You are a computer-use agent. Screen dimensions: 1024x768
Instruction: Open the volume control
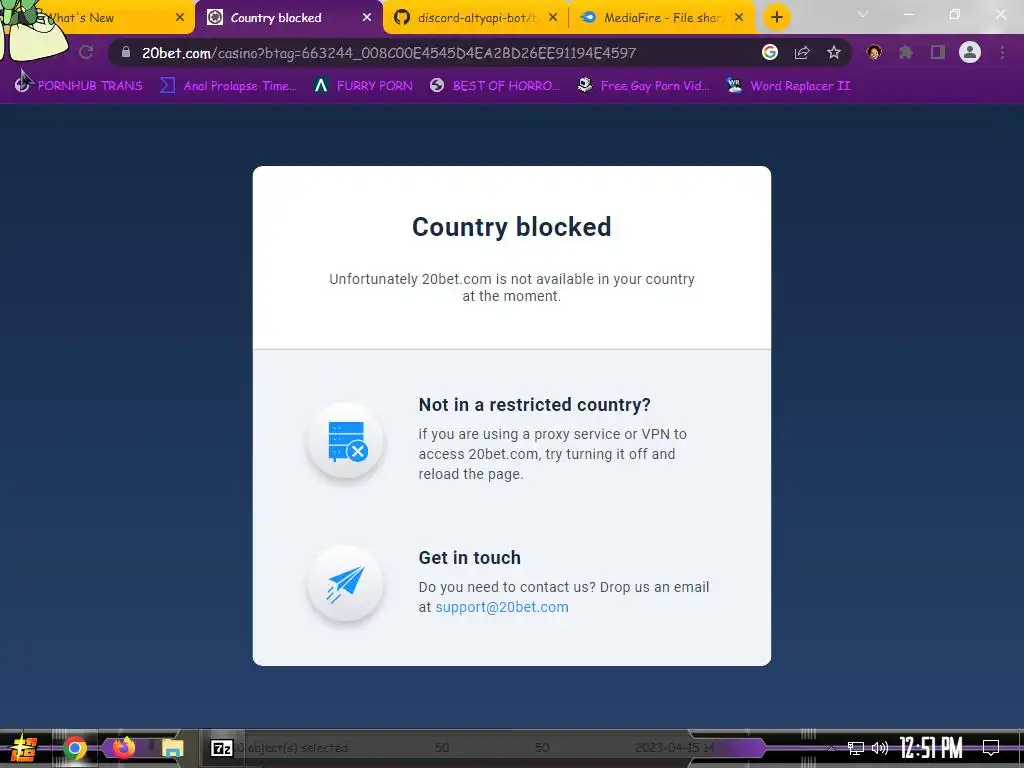tap(880, 748)
